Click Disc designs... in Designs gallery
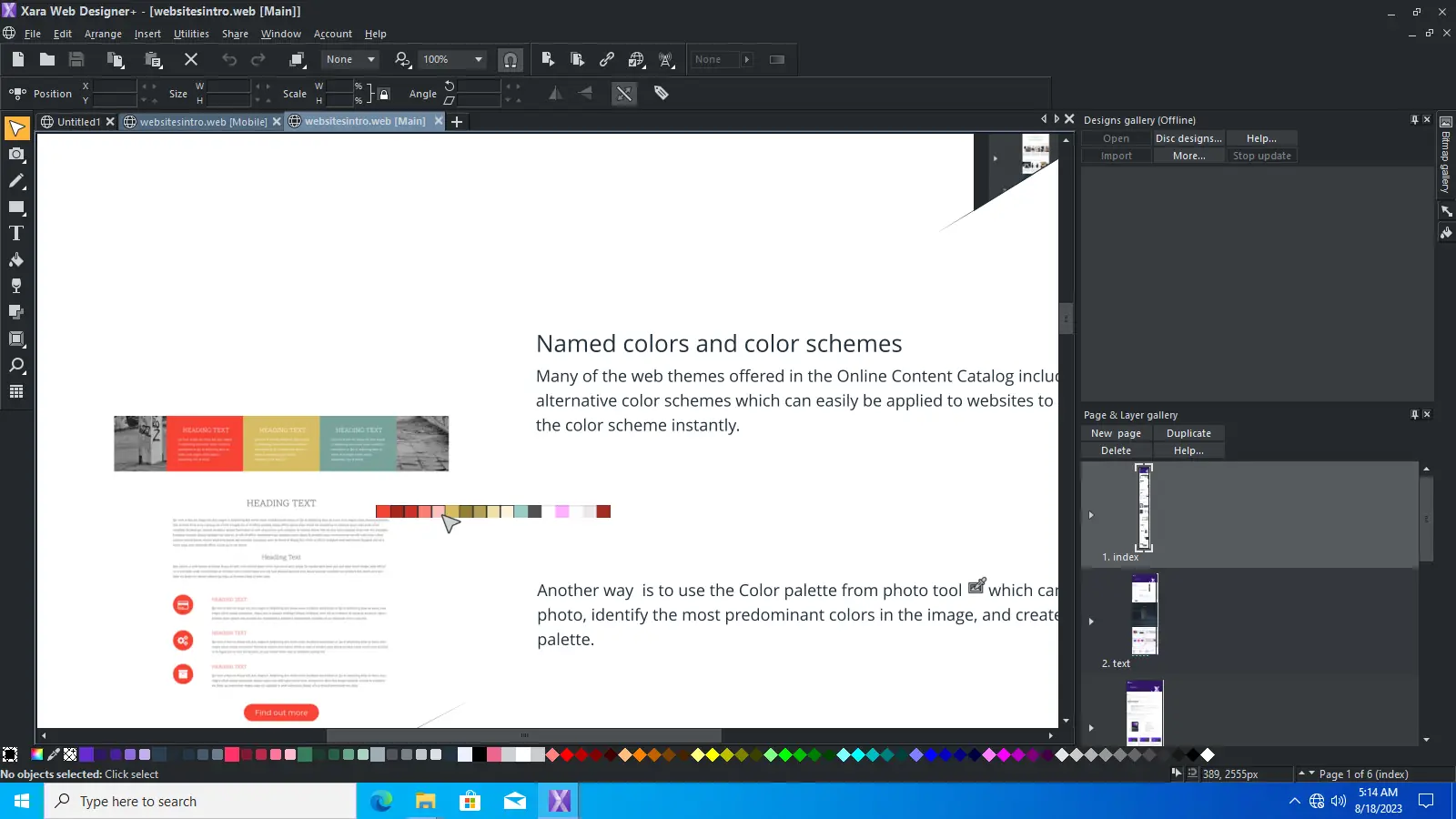Image resolution: width=1456 pixels, height=819 pixels. 1188,138
